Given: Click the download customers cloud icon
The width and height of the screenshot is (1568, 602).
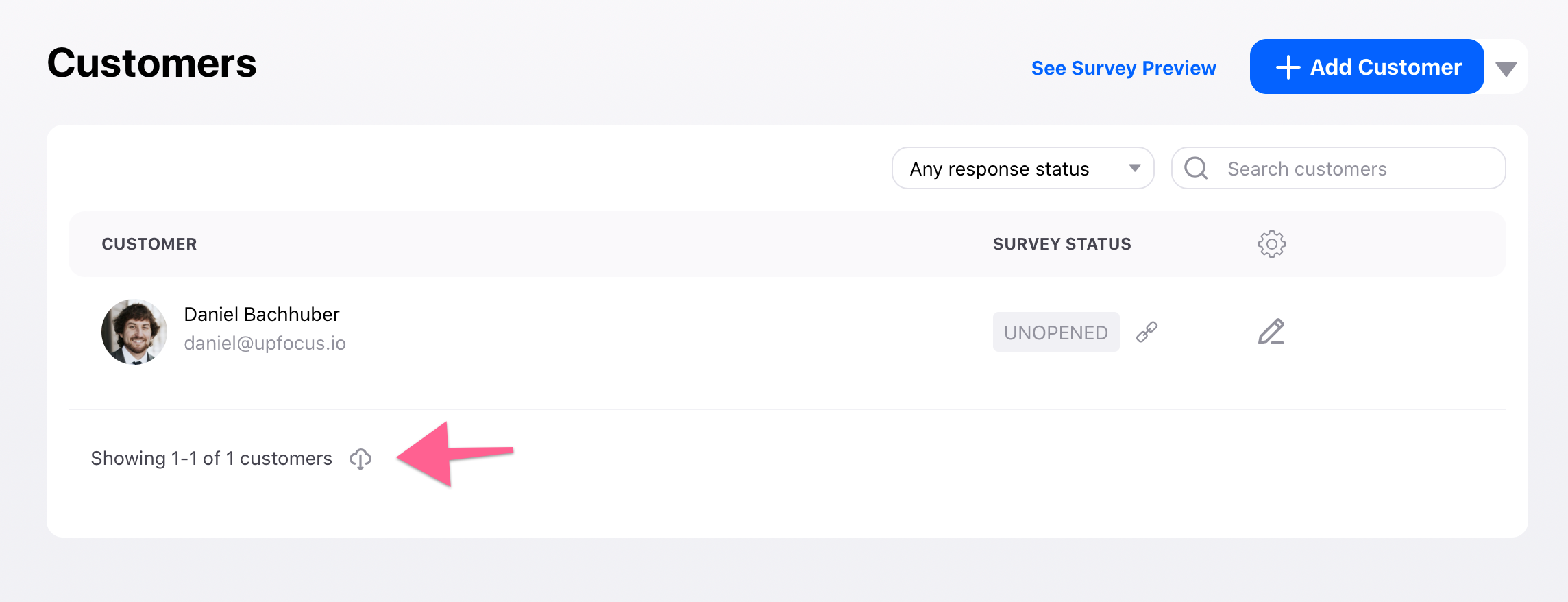Looking at the screenshot, I should [360, 459].
